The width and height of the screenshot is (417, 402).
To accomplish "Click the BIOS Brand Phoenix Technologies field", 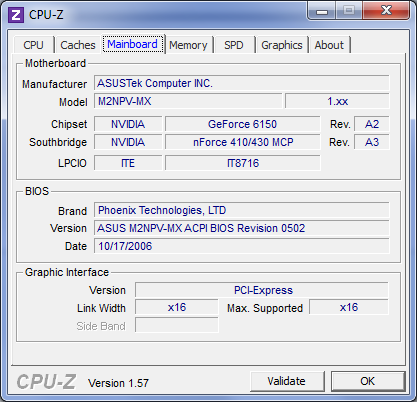I will 241,210.
